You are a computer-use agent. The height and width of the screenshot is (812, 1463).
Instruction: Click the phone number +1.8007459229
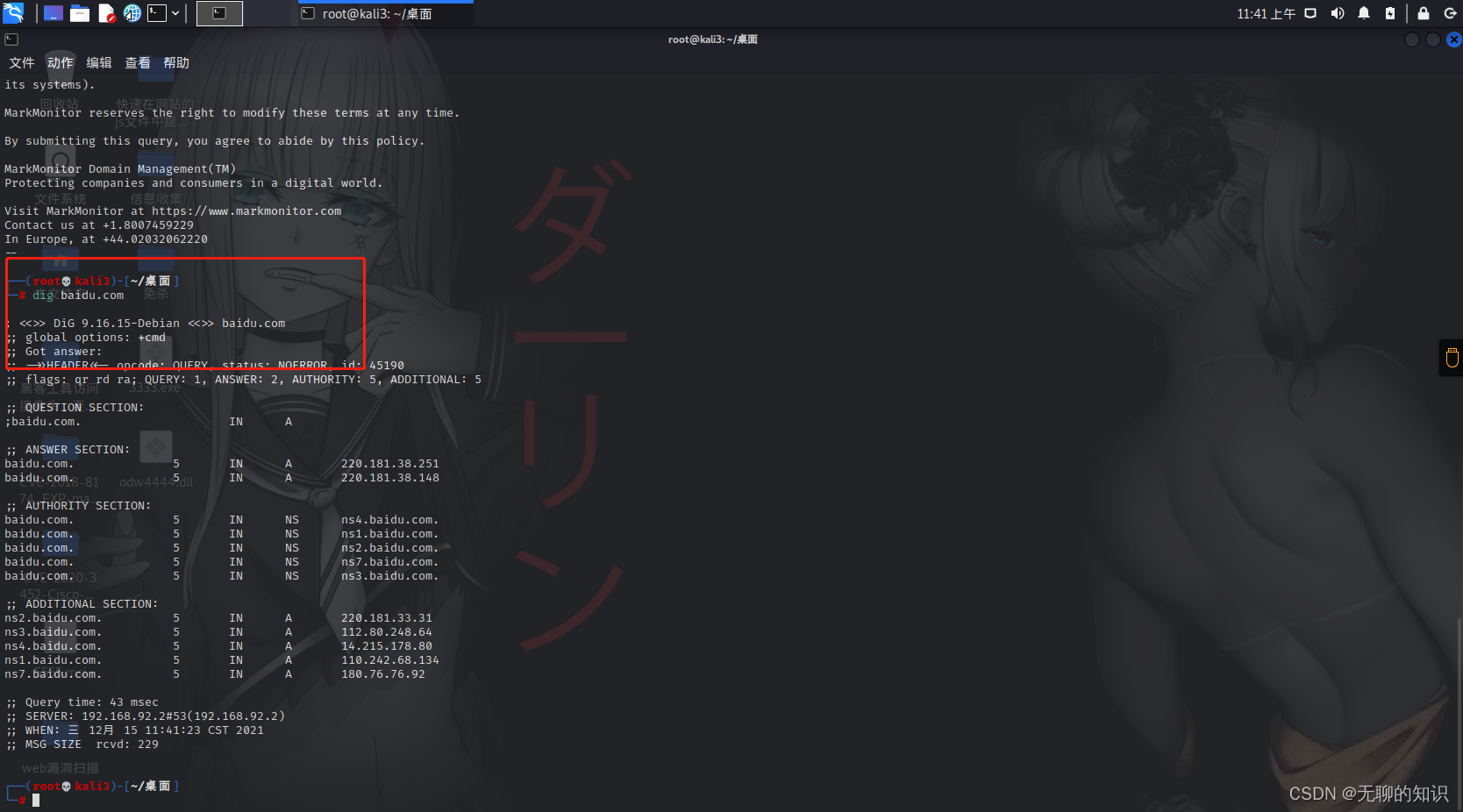coord(148,225)
